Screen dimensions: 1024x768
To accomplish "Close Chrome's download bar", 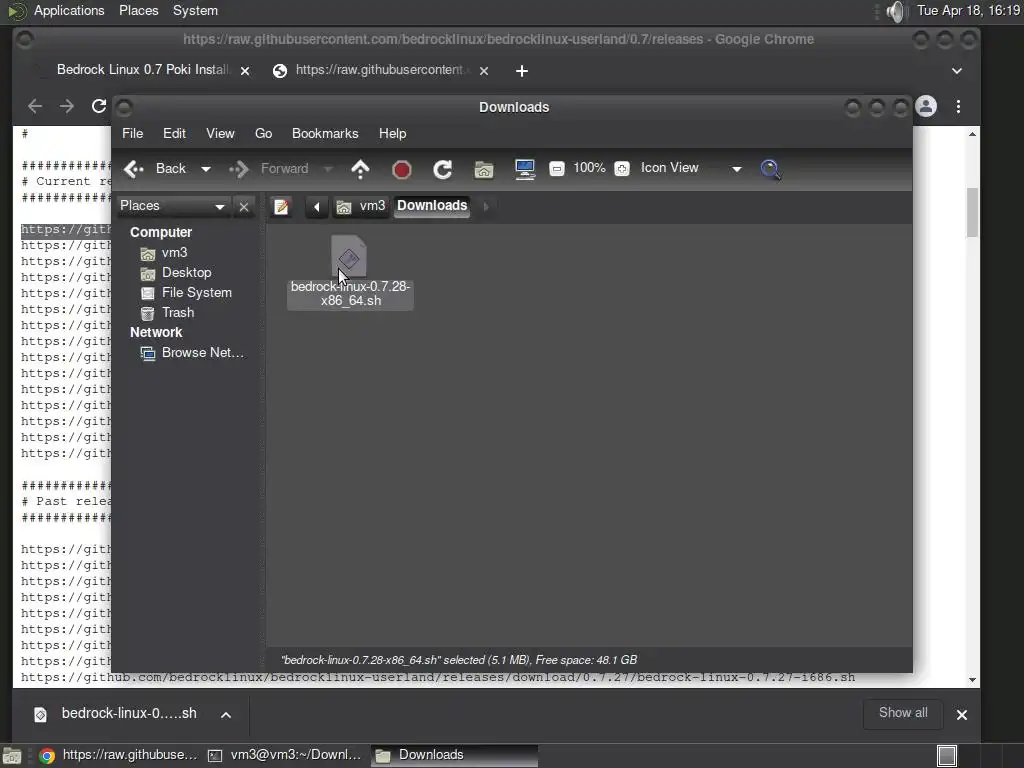I will 962,715.
